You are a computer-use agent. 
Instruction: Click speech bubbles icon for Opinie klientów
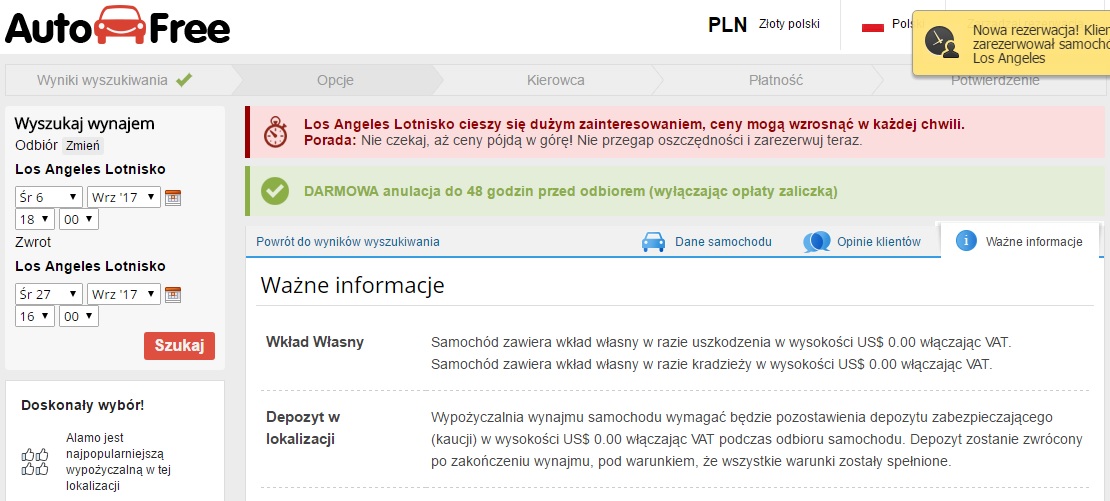coord(816,242)
